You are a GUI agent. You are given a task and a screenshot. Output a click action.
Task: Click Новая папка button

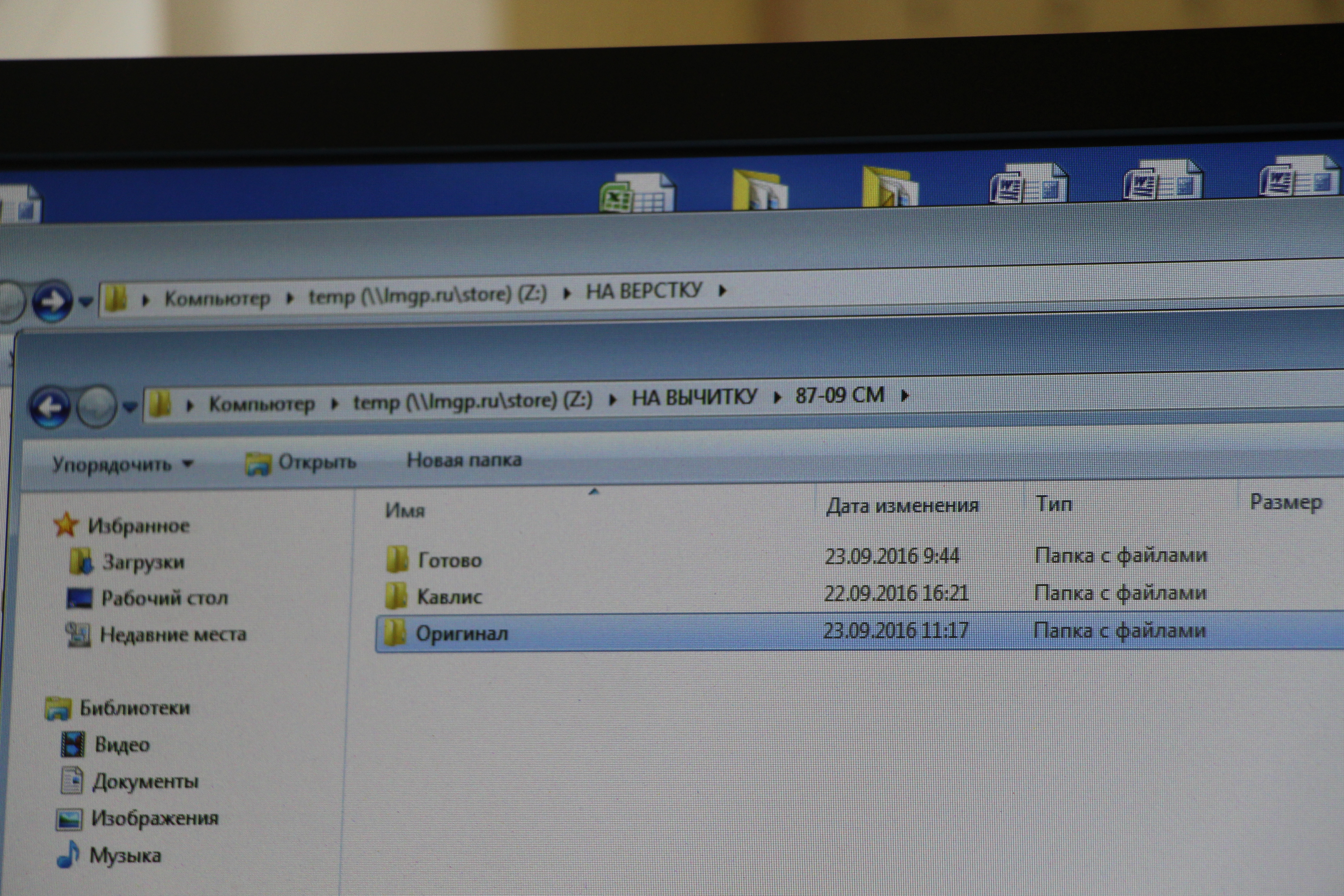464,460
